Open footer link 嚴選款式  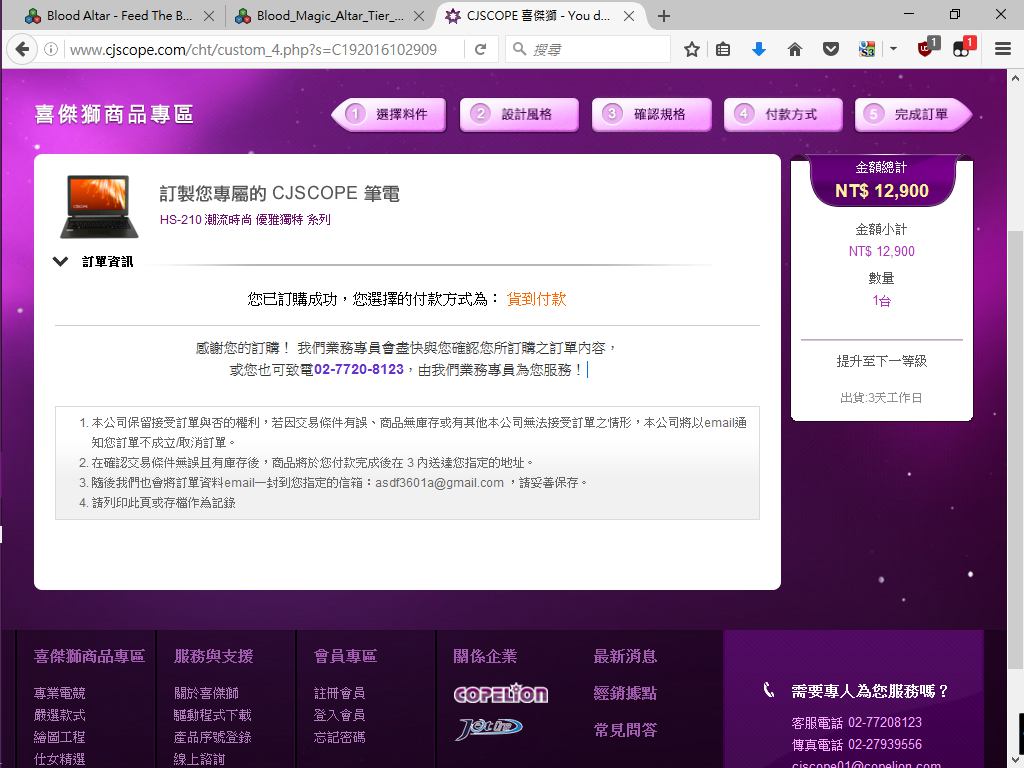[x=59, y=715]
